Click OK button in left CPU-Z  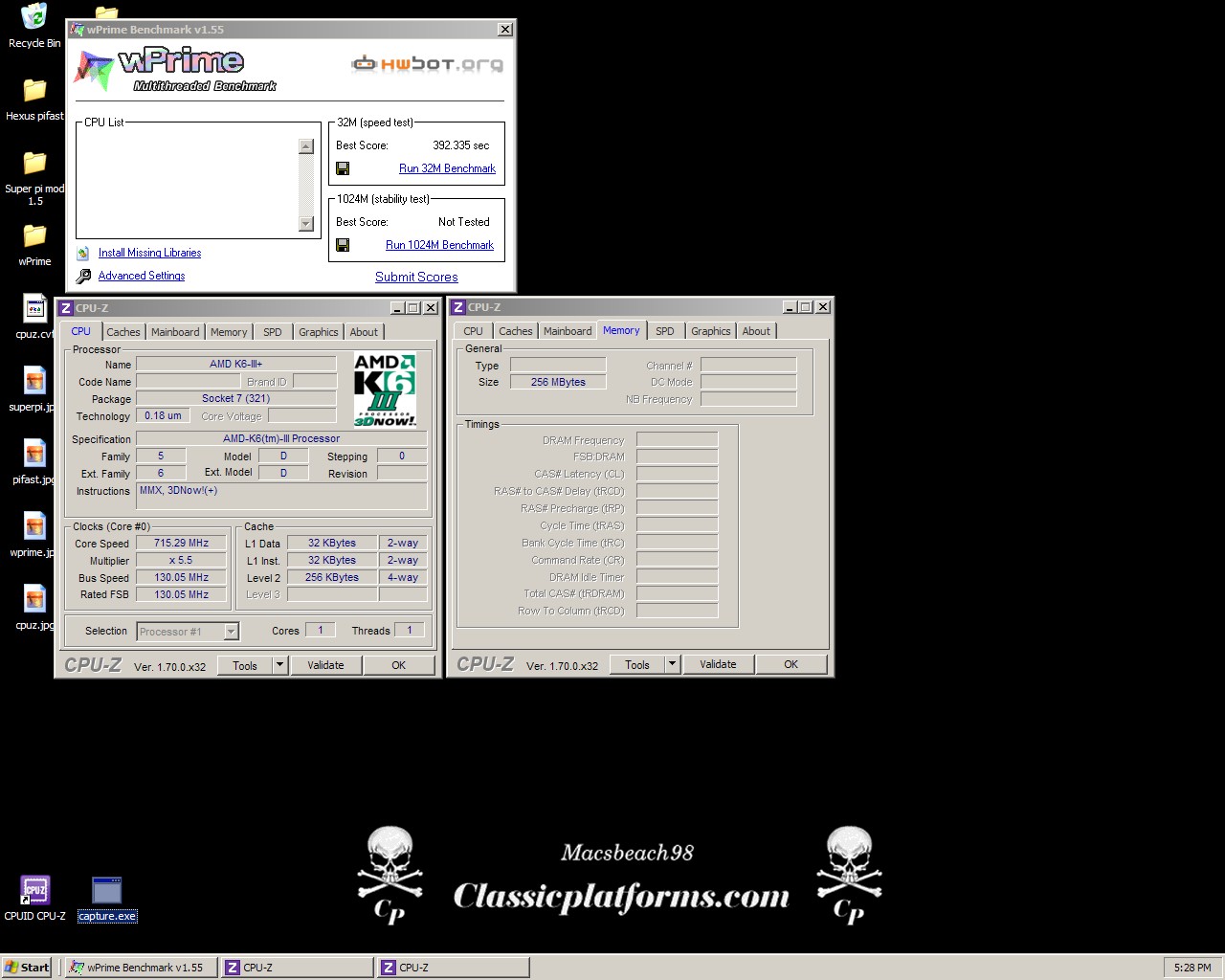(x=399, y=665)
